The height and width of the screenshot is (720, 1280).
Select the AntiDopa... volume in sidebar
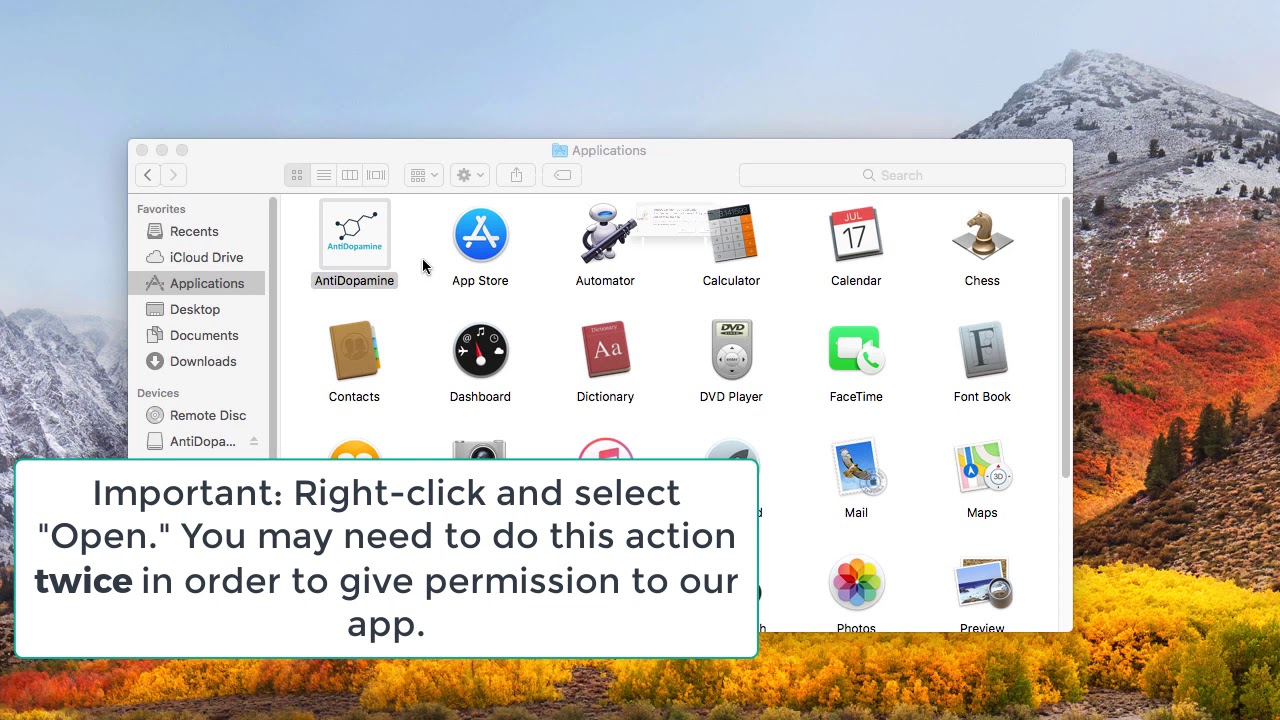197,441
